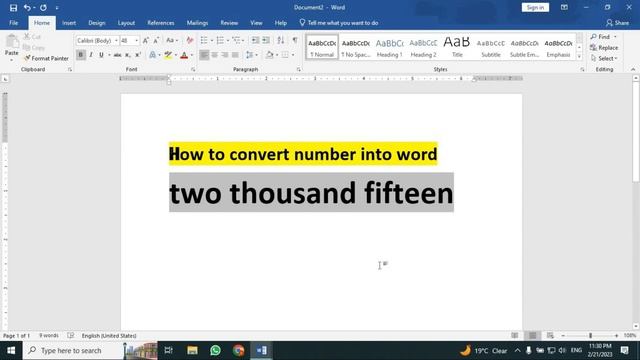
Task: Switch to Web Layout view in status bar
Action: pos(550,336)
